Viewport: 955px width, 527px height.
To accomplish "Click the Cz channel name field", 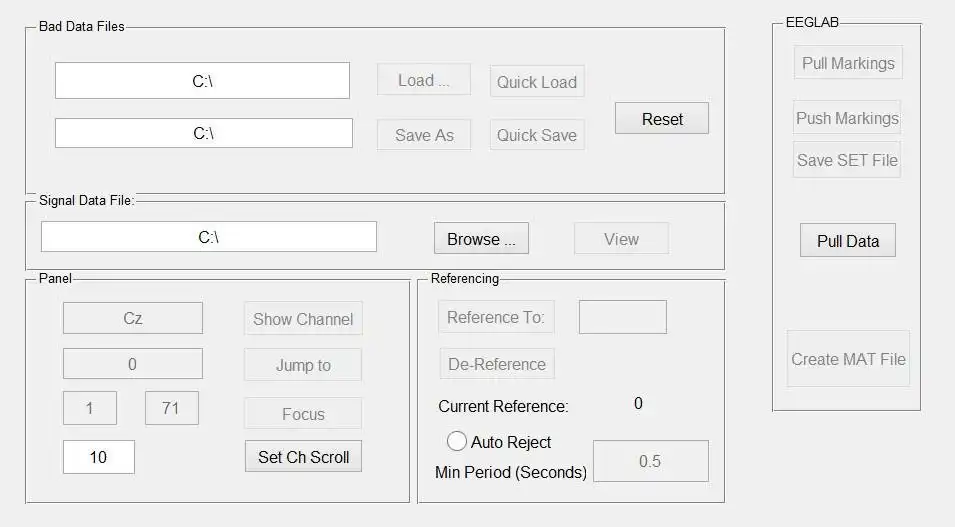I will (132, 318).
